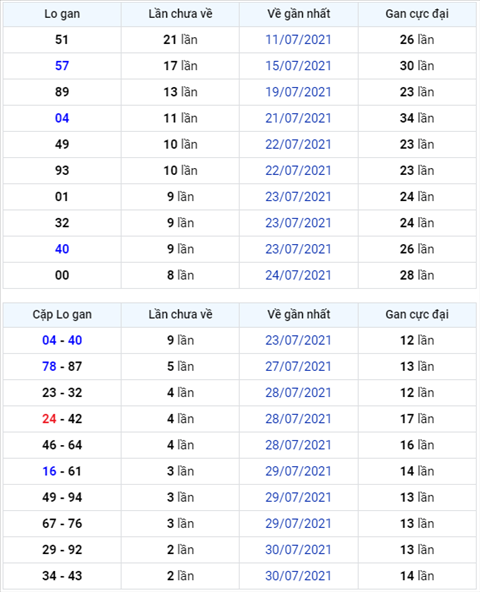The image size is (480, 592).
Task: Select lo gan number 01
Action: (62, 197)
